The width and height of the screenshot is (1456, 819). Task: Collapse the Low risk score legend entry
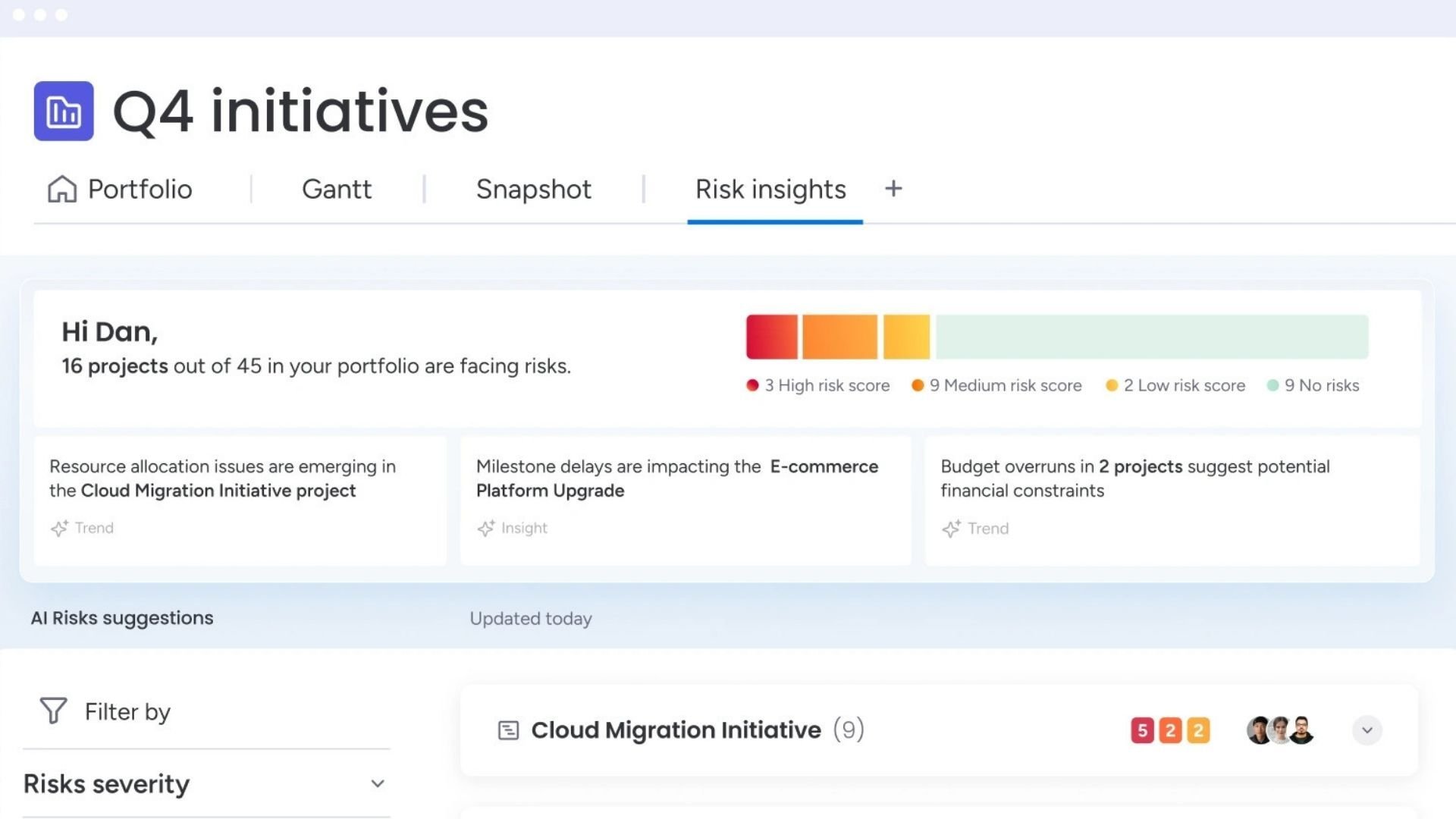click(x=1175, y=385)
